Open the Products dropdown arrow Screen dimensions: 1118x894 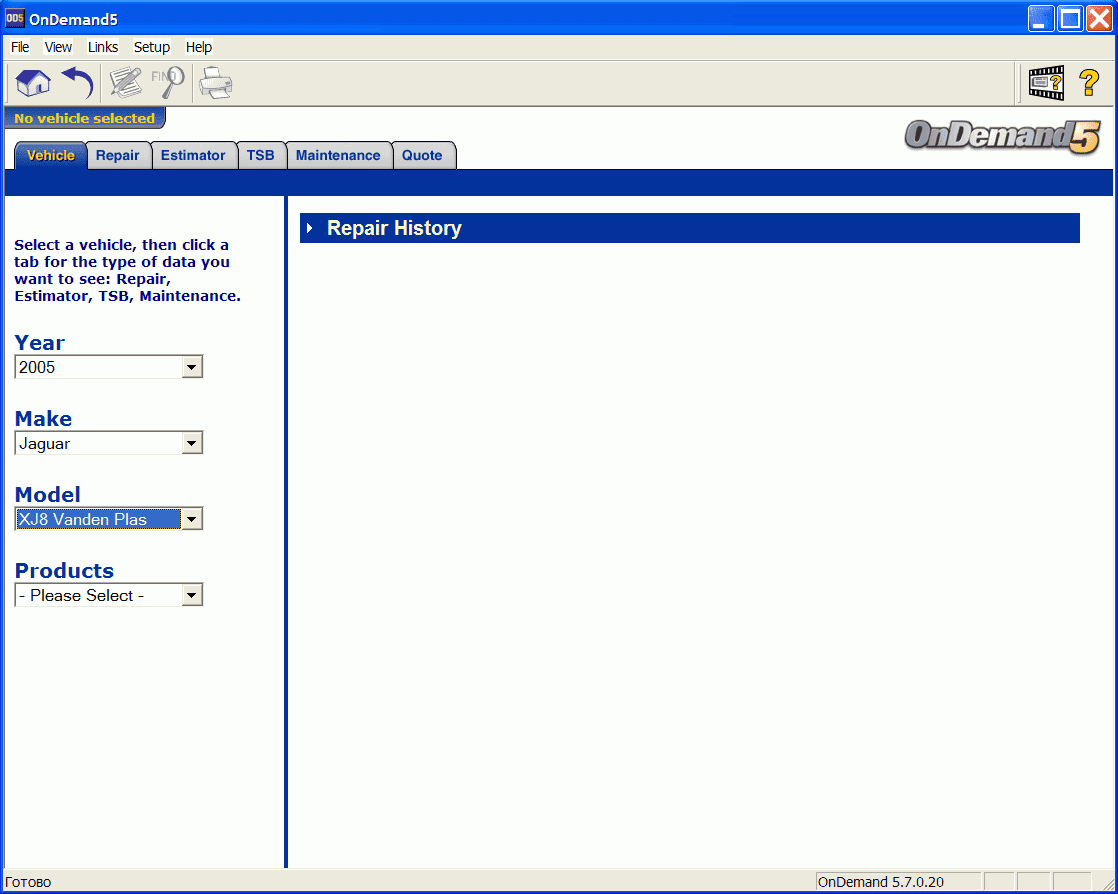point(191,595)
